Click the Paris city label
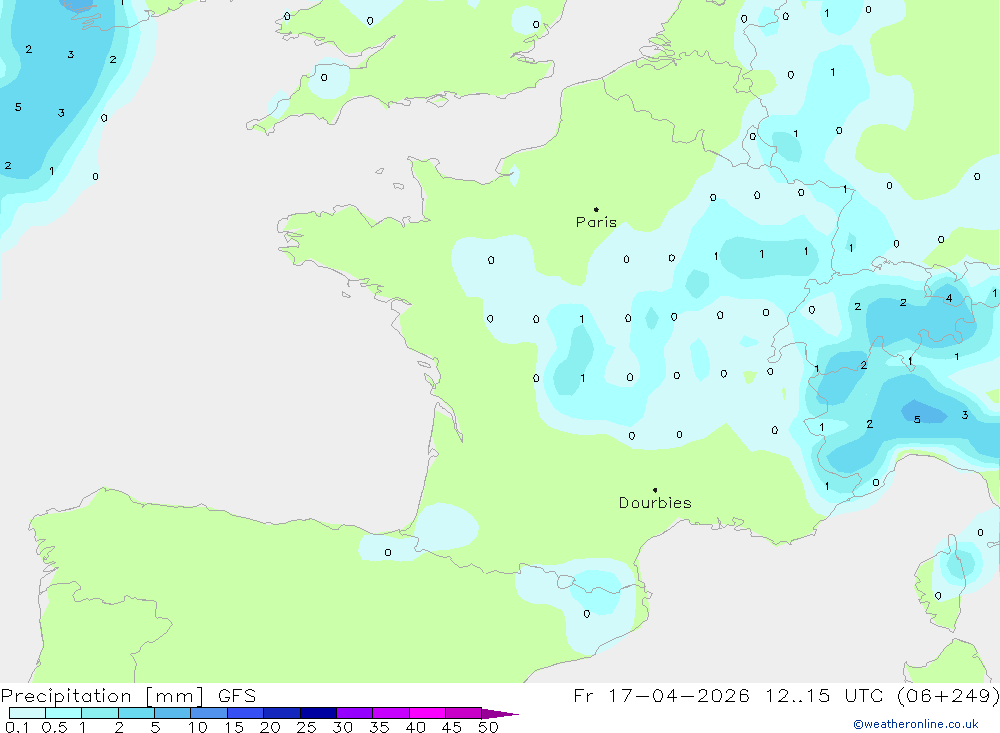The image size is (1000, 733). [596, 222]
